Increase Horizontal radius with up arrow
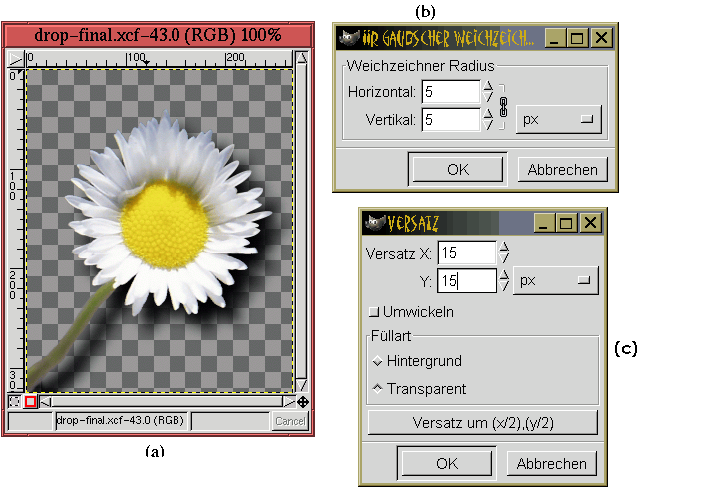The image size is (711, 500). pyautogui.click(x=488, y=86)
